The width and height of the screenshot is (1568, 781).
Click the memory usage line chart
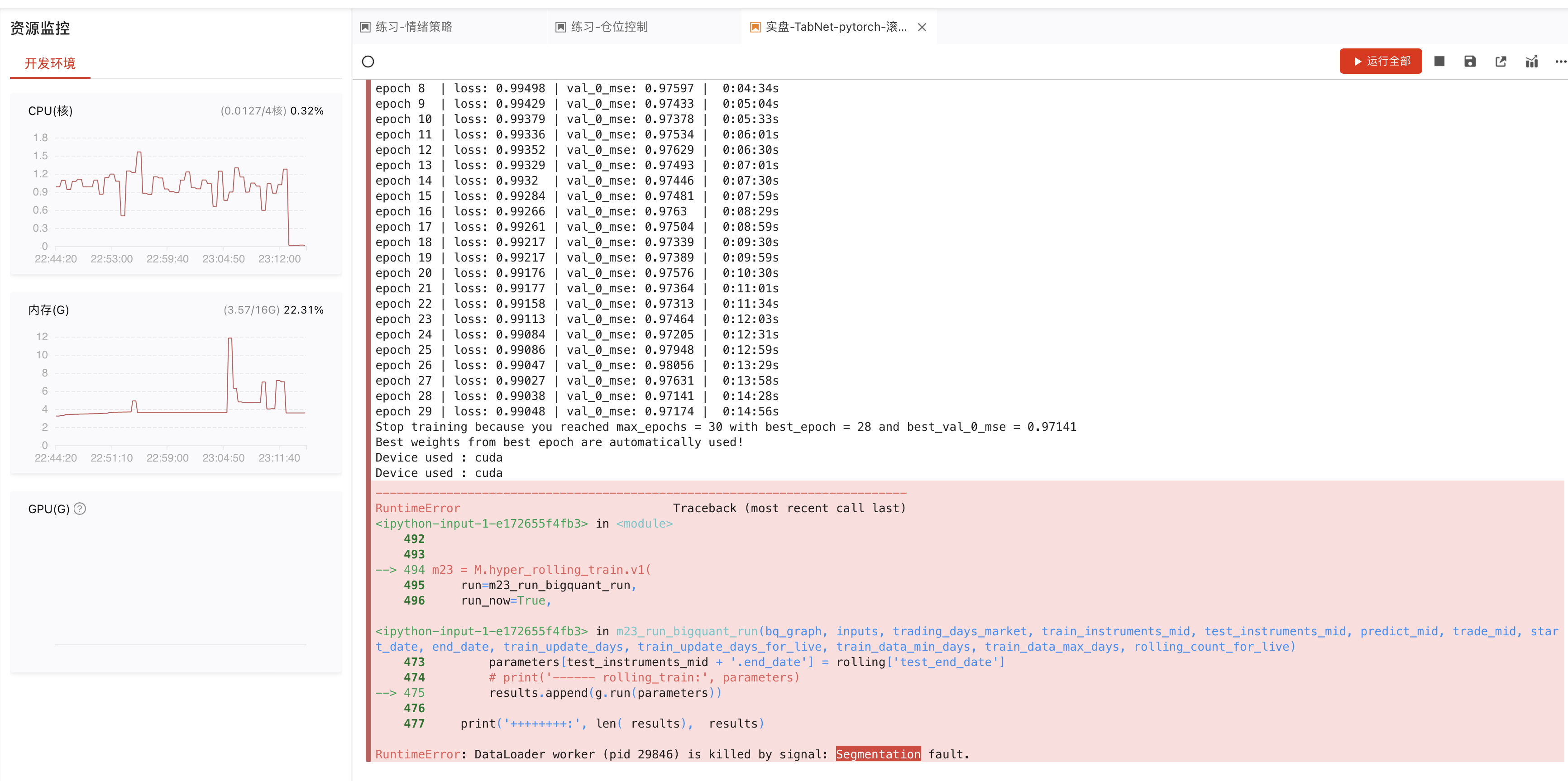tap(180, 391)
